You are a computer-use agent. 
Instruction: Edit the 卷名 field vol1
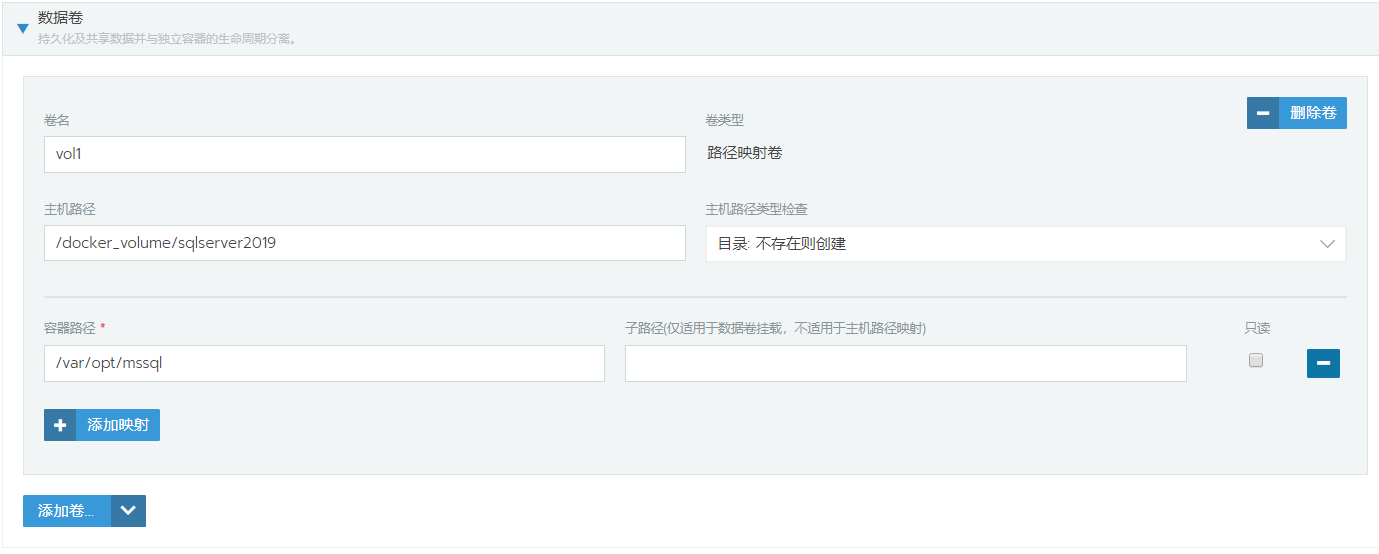(x=364, y=154)
